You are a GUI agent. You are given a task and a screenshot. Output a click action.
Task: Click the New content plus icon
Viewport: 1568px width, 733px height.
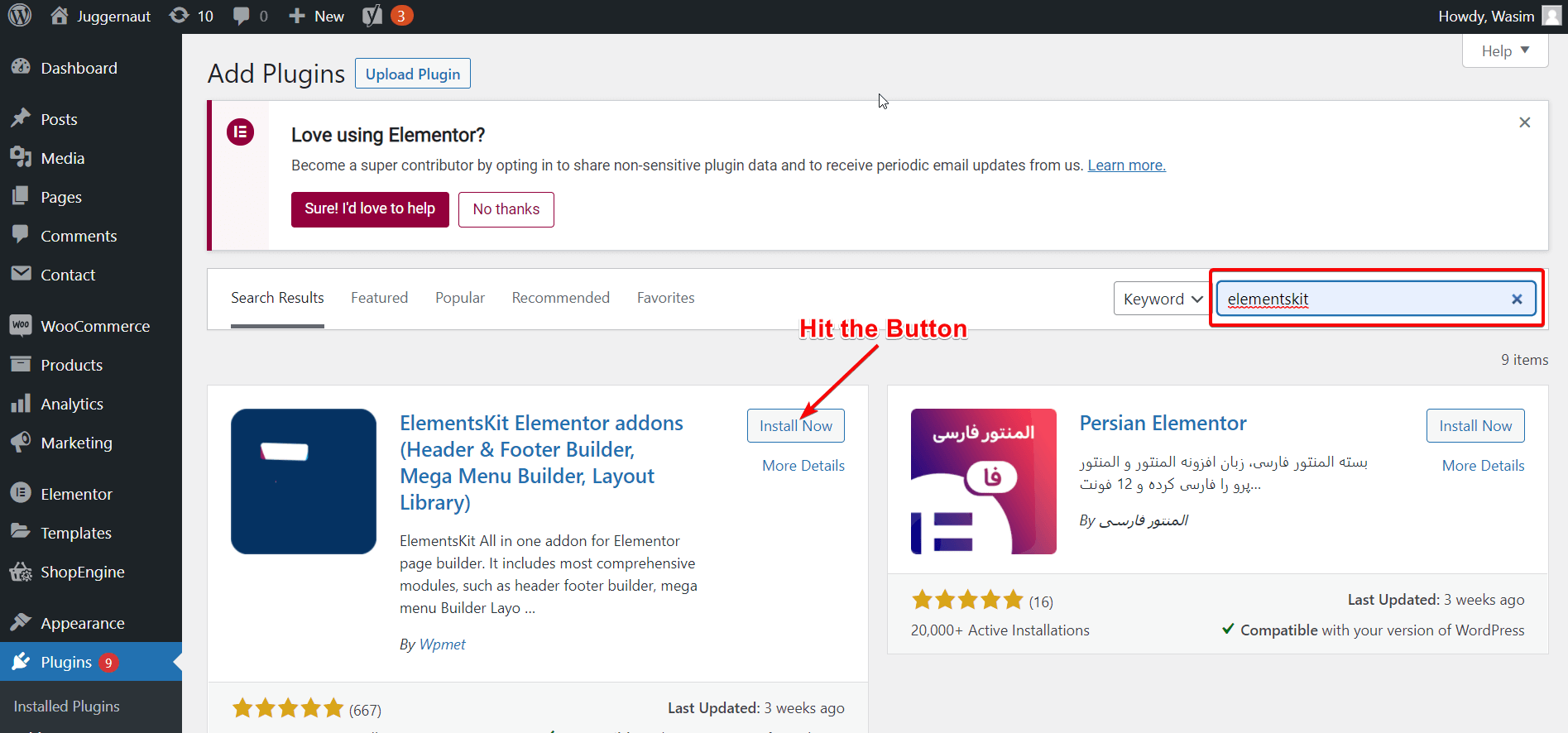(x=297, y=16)
